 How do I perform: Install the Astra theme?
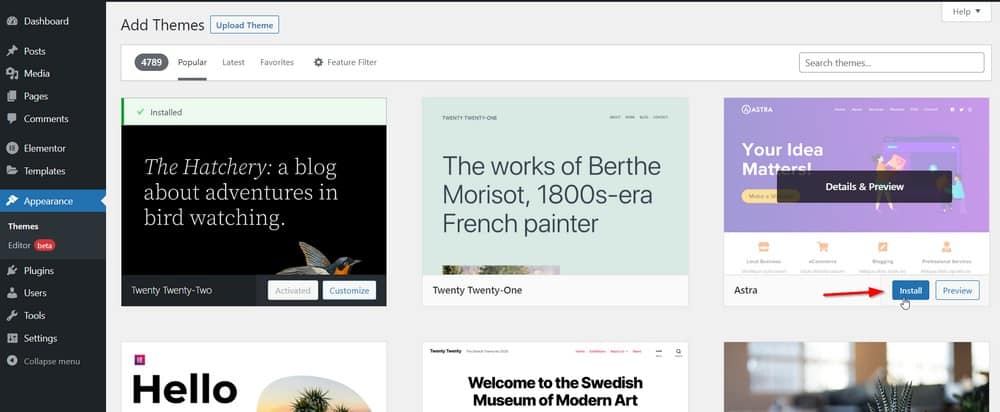click(910, 290)
